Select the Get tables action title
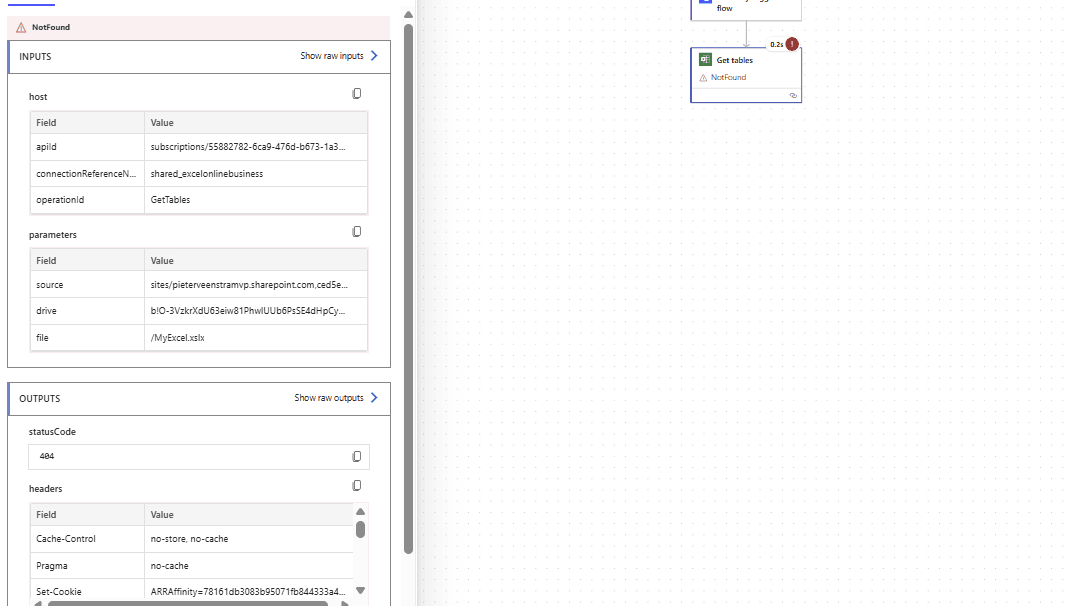 point(735,61)
